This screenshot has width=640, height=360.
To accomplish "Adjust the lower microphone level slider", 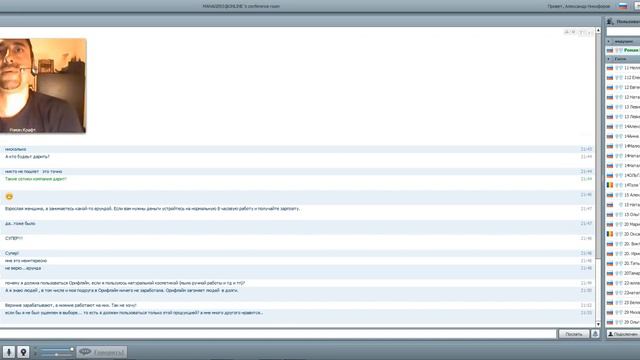I will point(57,355).
